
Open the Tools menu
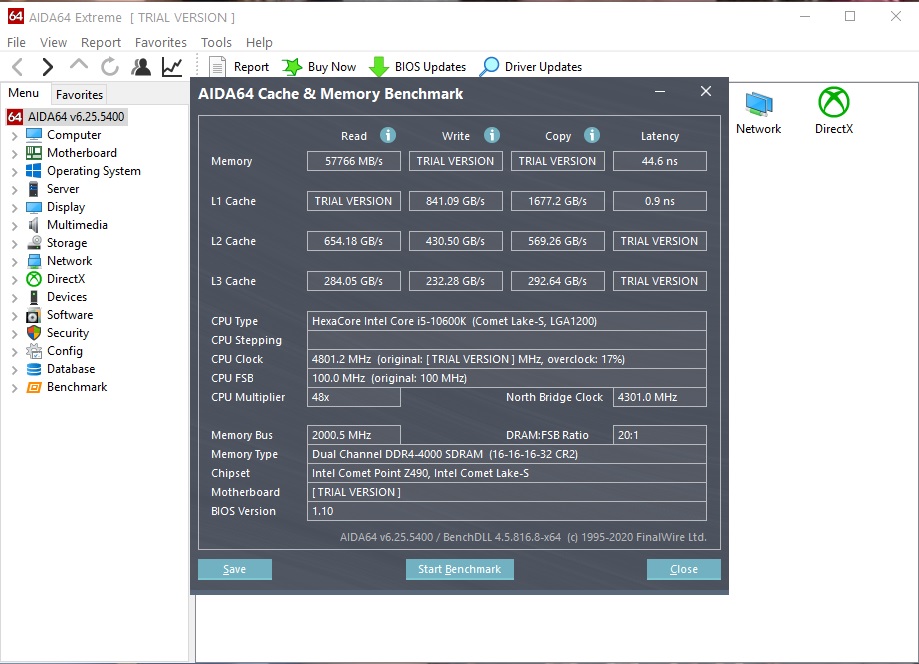tap(216, 42)
